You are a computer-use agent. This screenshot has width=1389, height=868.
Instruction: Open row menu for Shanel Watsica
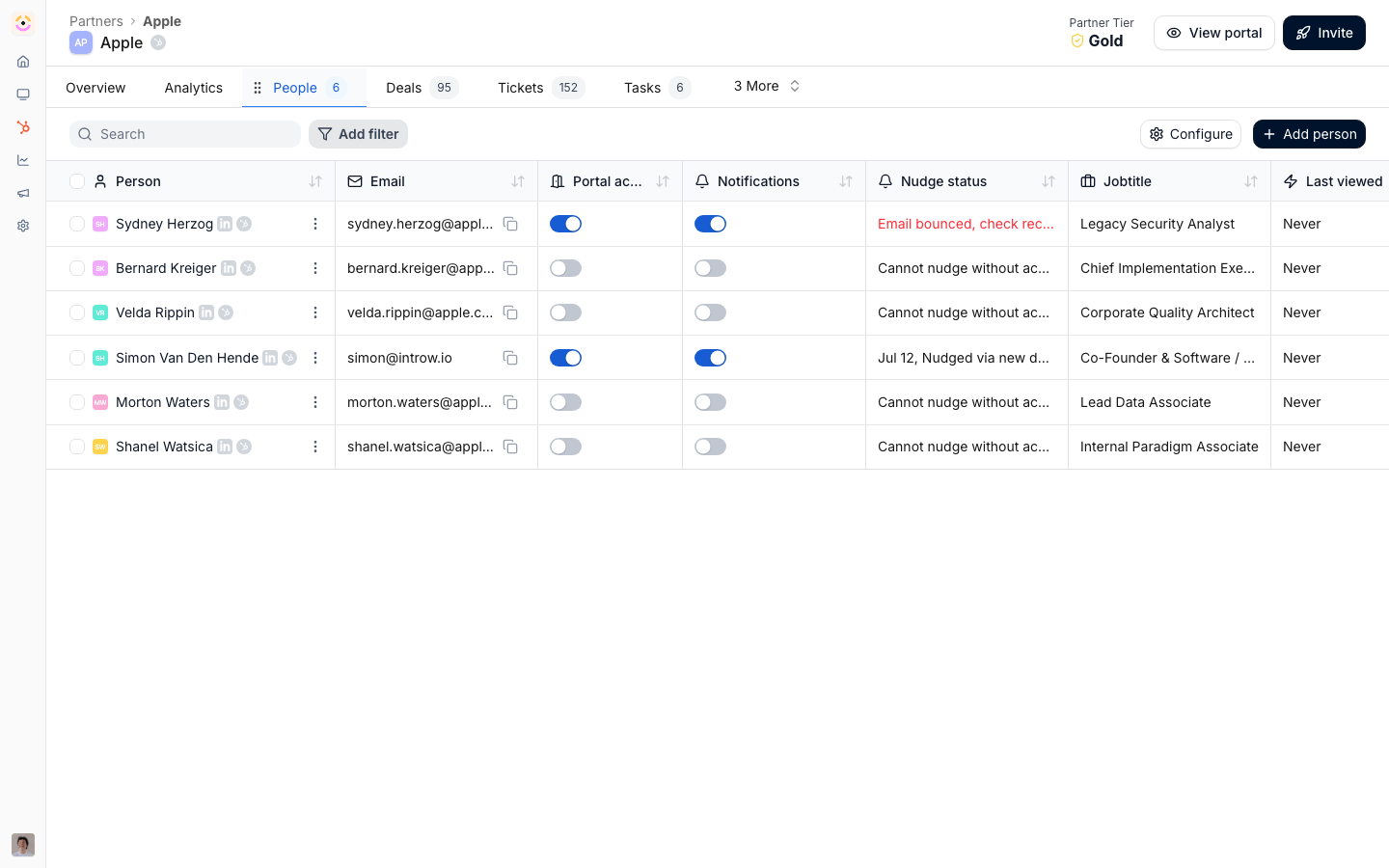315,447
